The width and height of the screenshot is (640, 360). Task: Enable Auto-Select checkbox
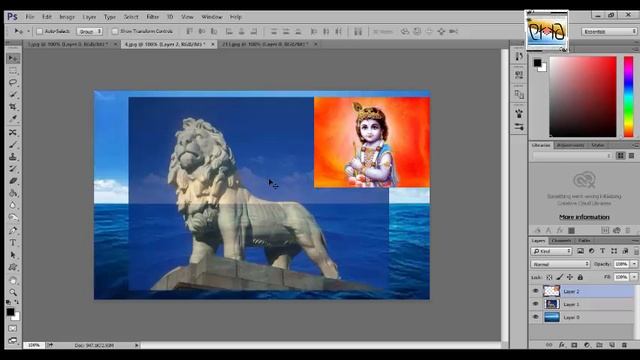(x=40, y=31)
